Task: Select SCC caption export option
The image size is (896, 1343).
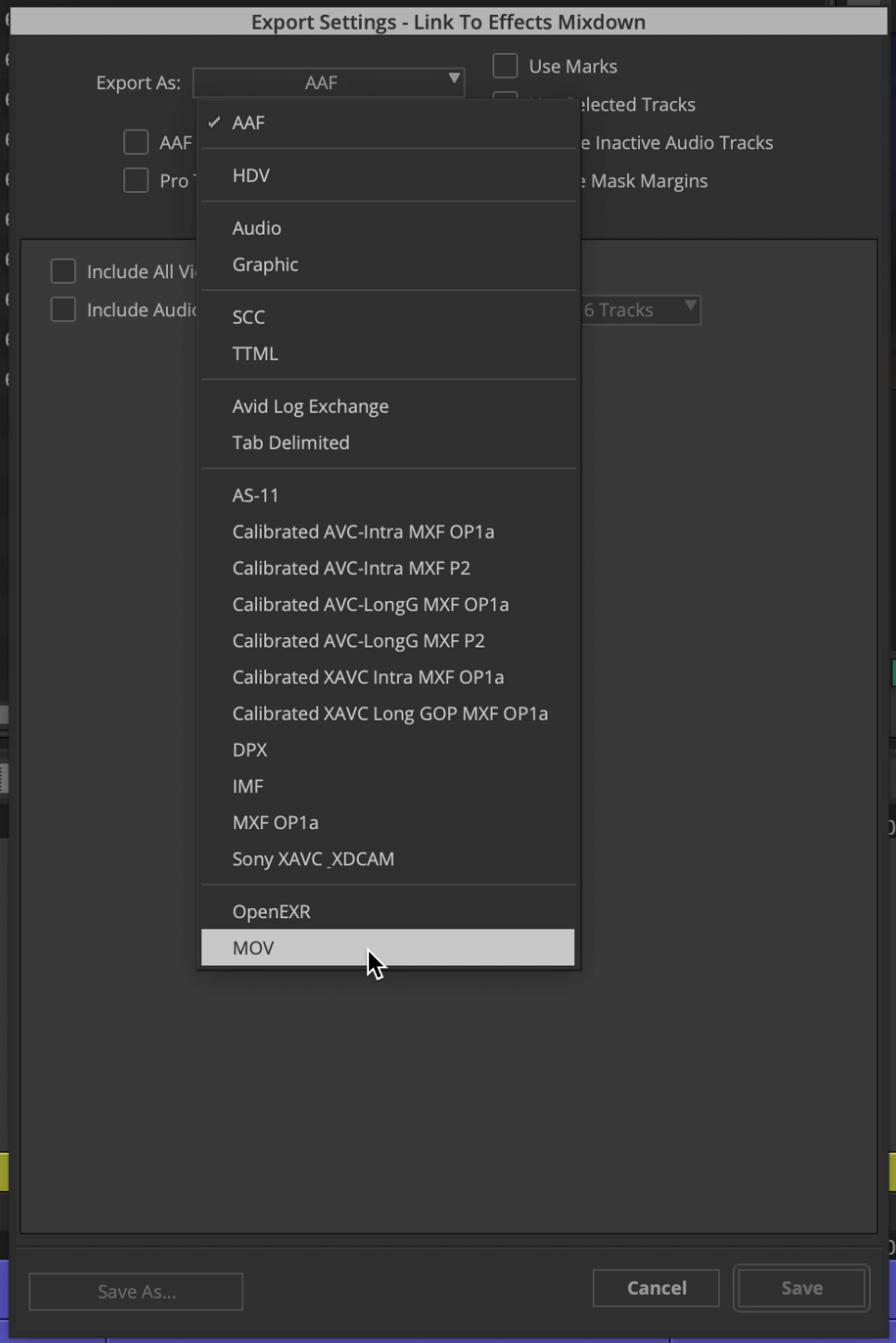Action: click(x=388, y=317)
